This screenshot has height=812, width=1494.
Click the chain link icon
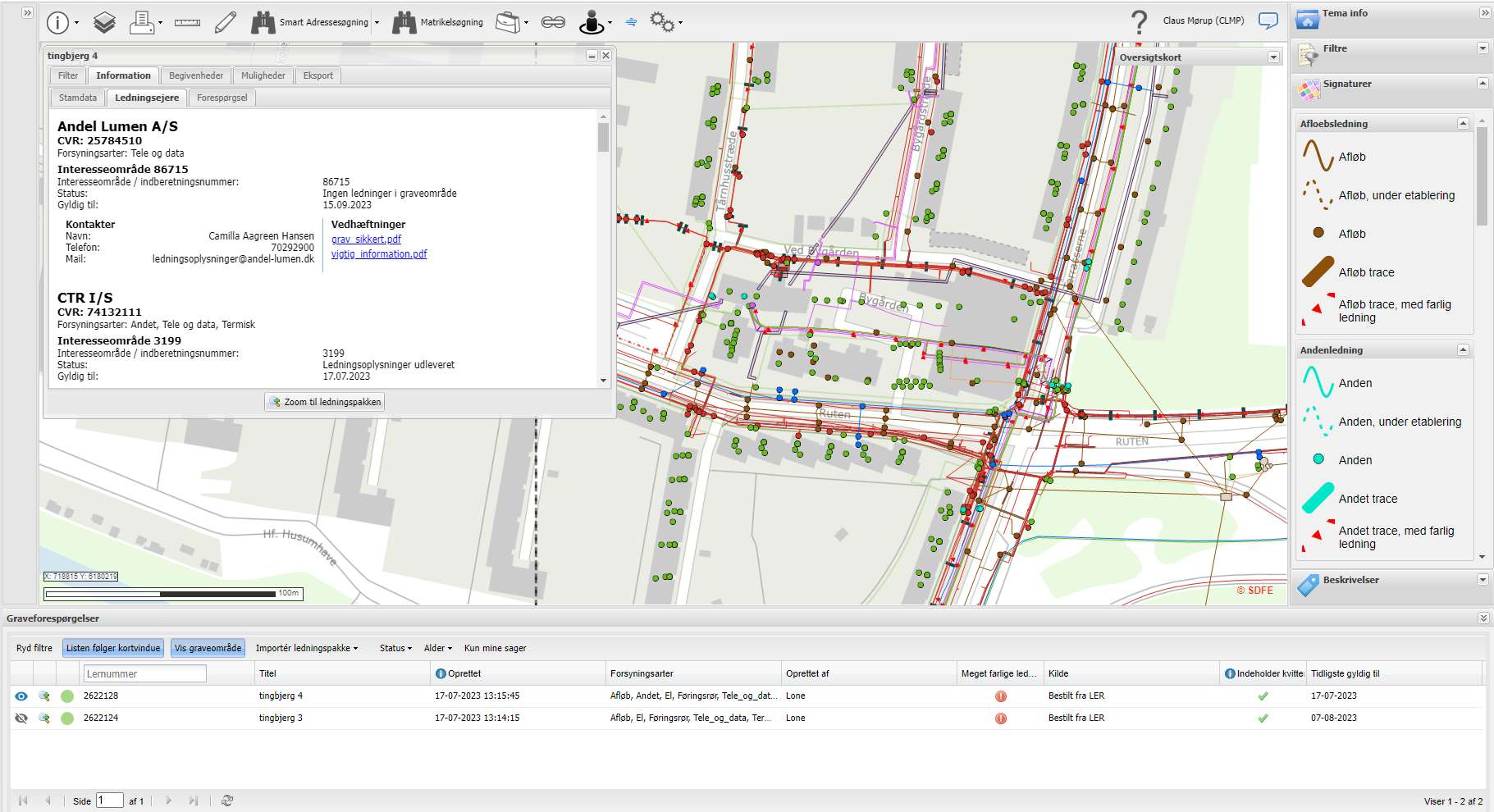point(553,22)
